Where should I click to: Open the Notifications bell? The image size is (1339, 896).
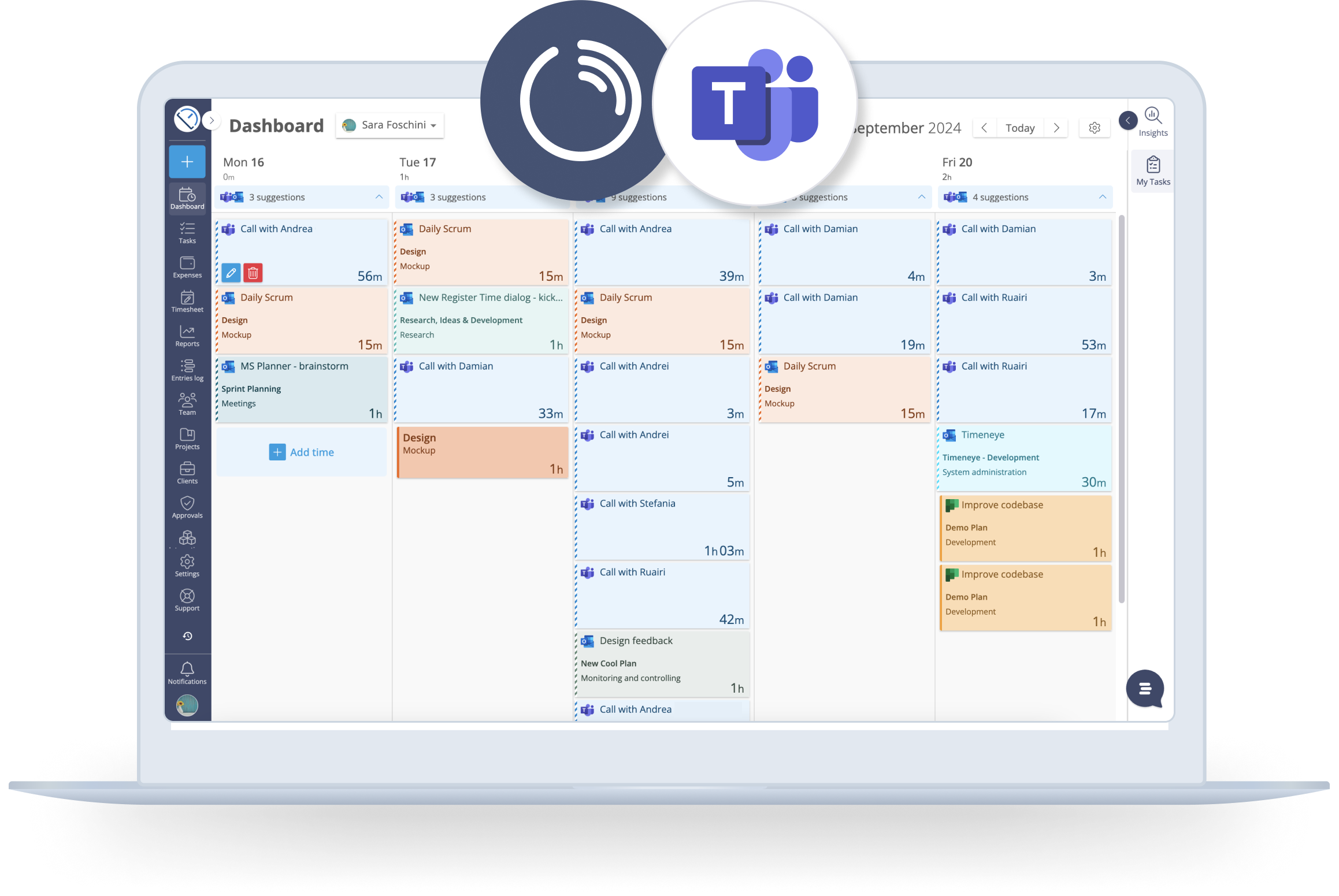coord(187,673)
